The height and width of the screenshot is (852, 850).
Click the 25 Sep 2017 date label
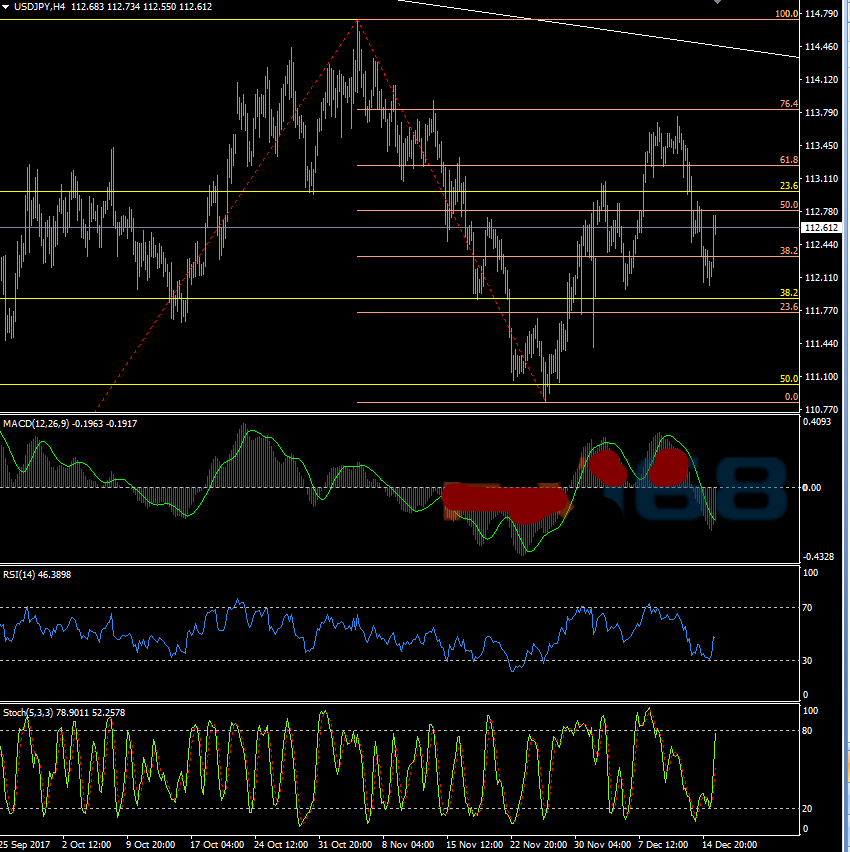pos(27,843)
